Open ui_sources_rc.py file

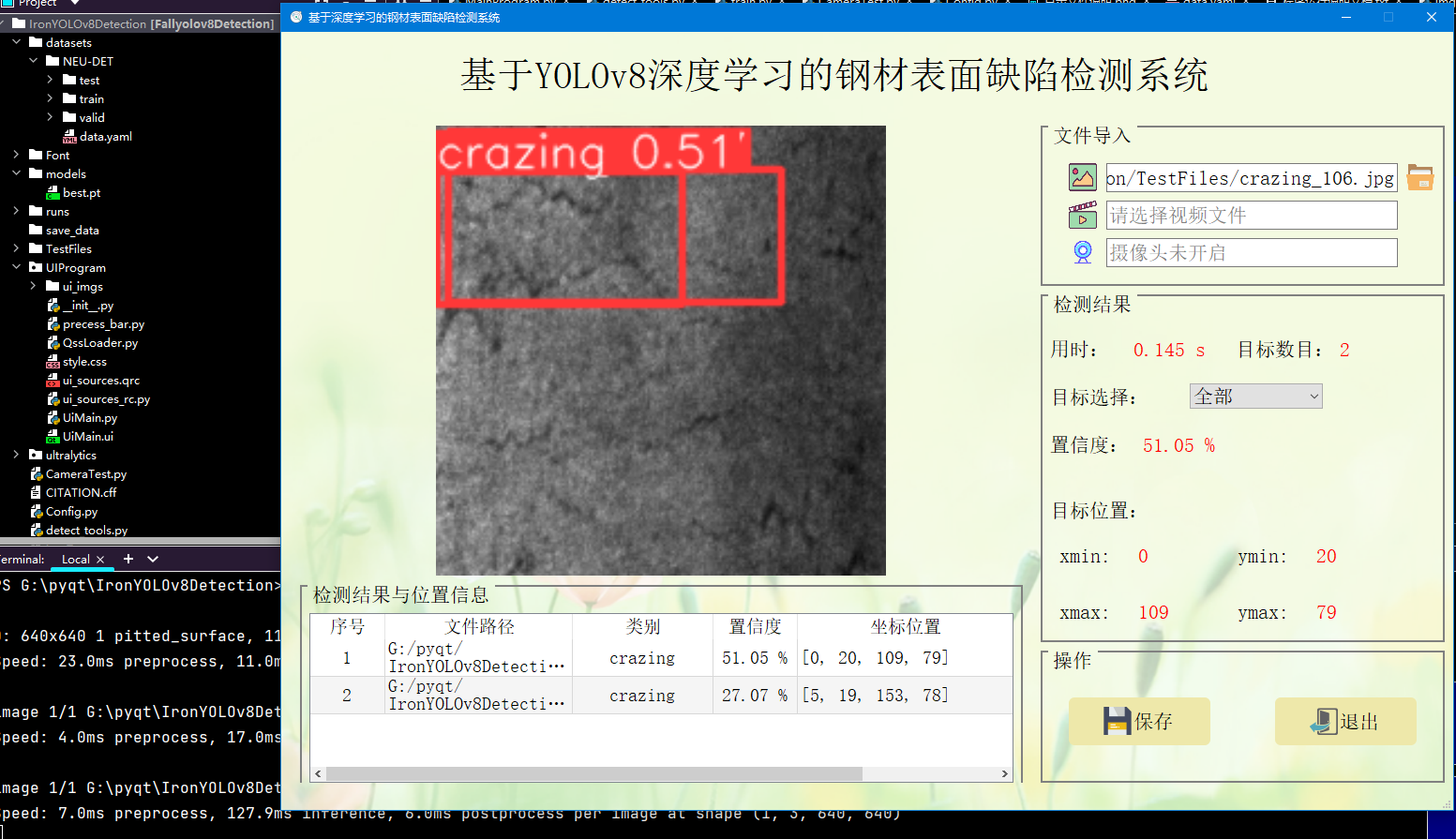coord(98,398)
